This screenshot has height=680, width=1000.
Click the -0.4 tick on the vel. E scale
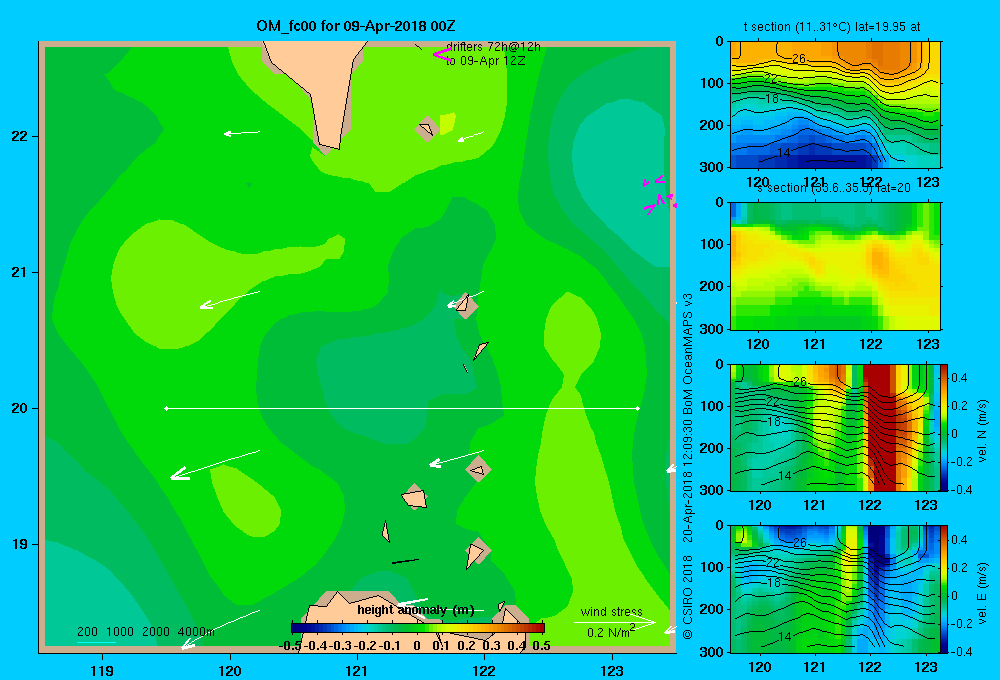click(960, 651)
